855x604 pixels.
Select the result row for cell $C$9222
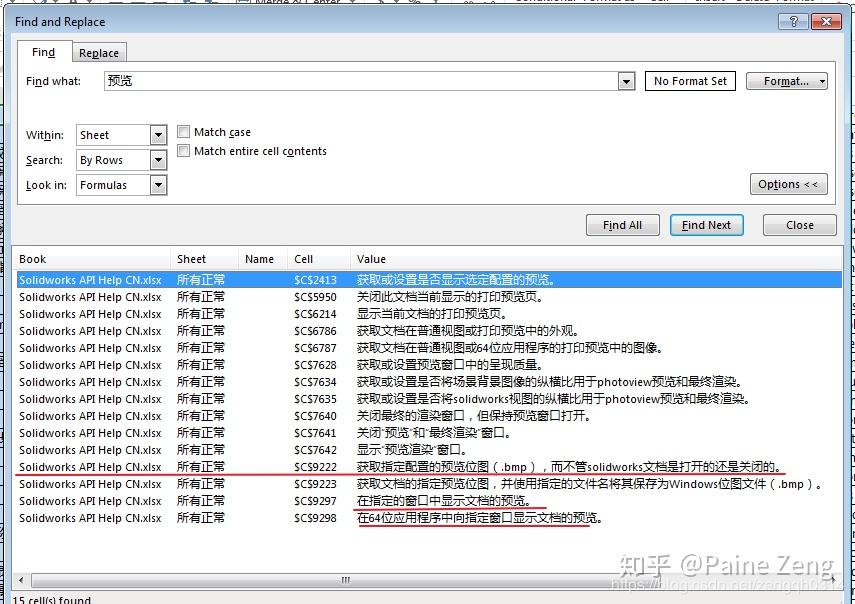point(429,467)
